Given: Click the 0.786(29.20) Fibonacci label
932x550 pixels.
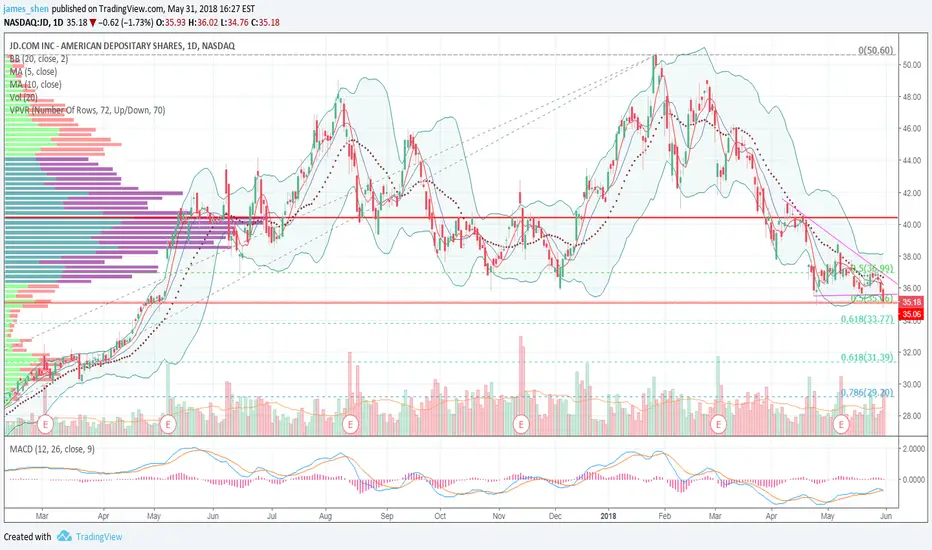Looking at the screenshot, I should coord(867,393).
